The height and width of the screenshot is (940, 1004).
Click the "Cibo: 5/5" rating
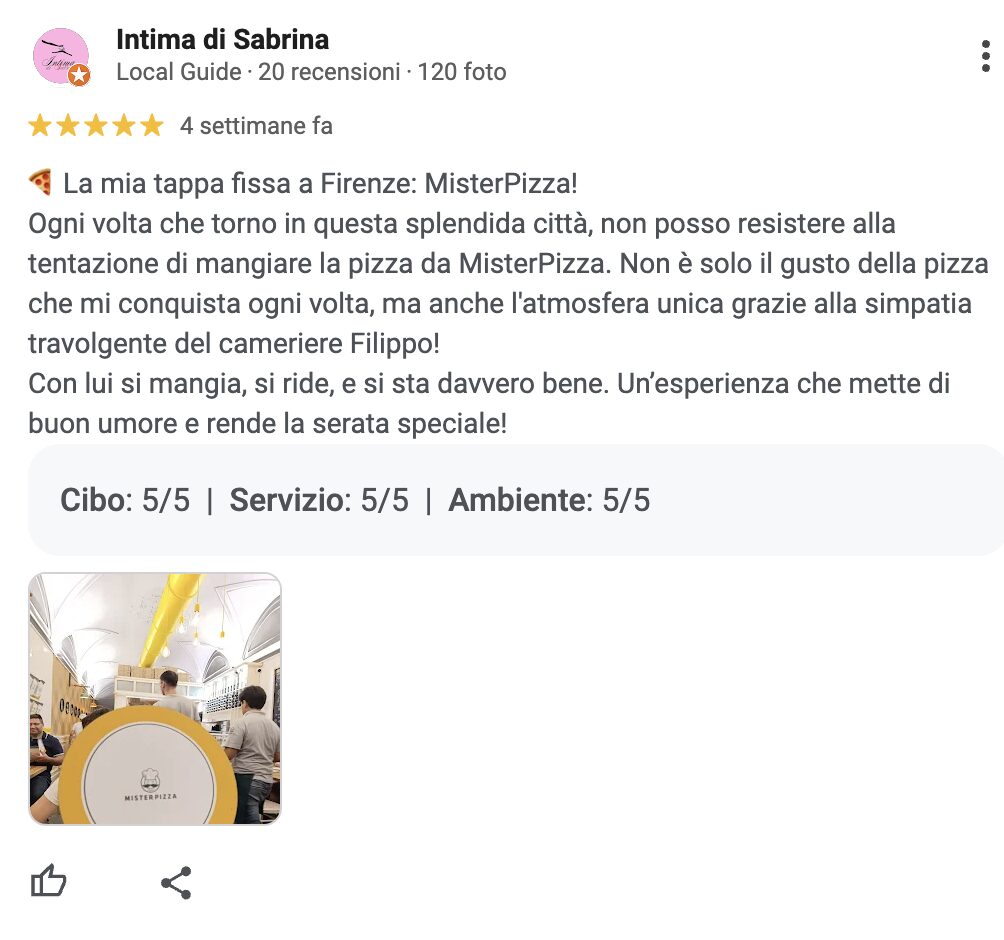click(x=125, y=500)
